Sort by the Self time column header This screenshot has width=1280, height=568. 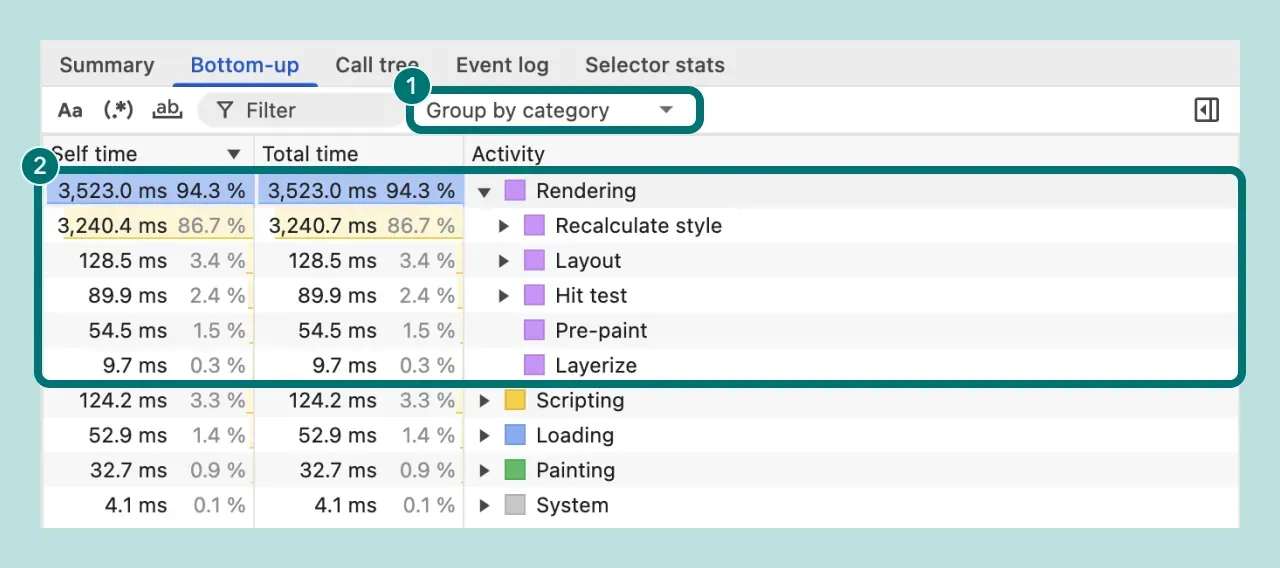tap(95, 154)
